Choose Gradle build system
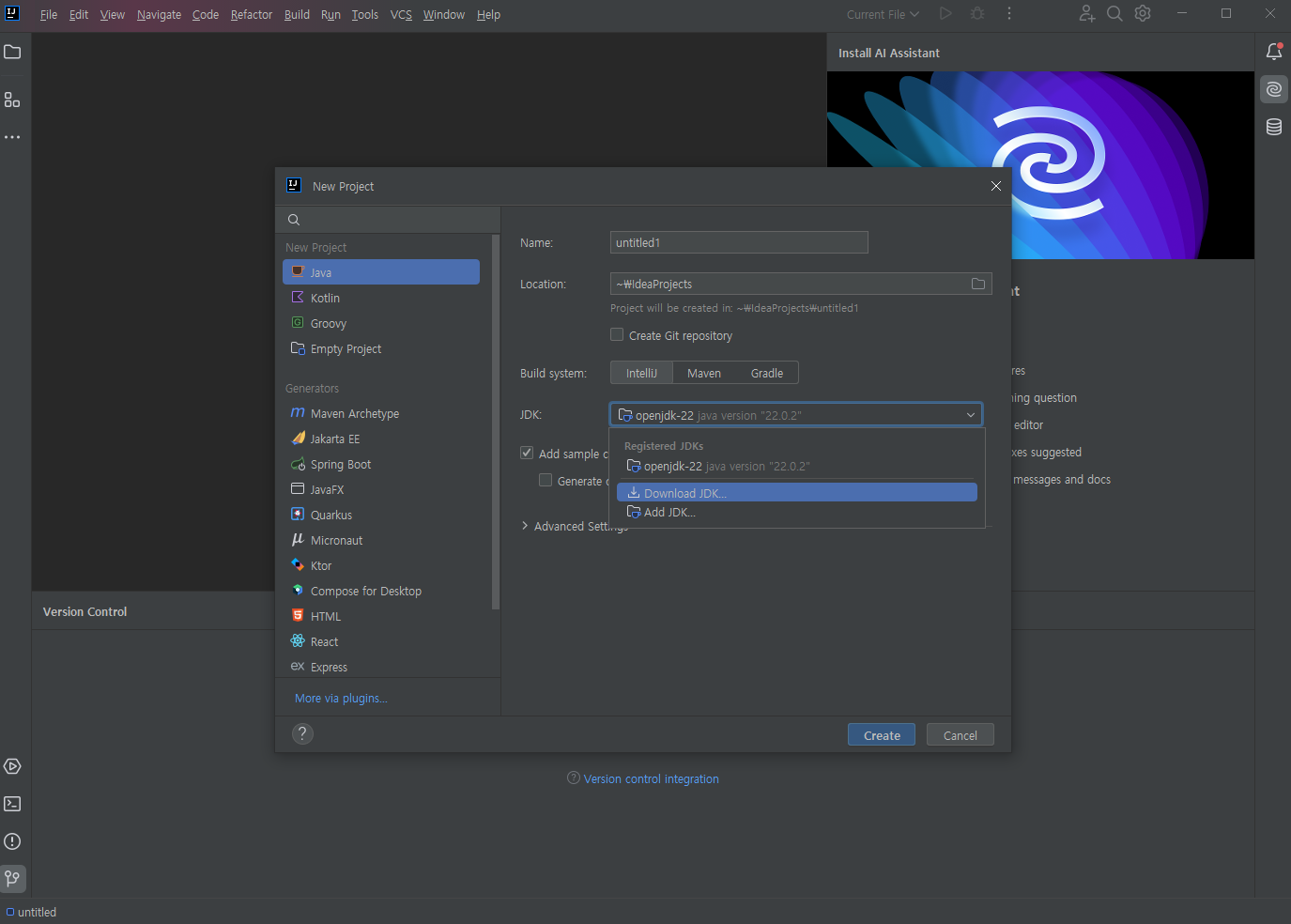The image size is (1291, 924). click(767, 373)
